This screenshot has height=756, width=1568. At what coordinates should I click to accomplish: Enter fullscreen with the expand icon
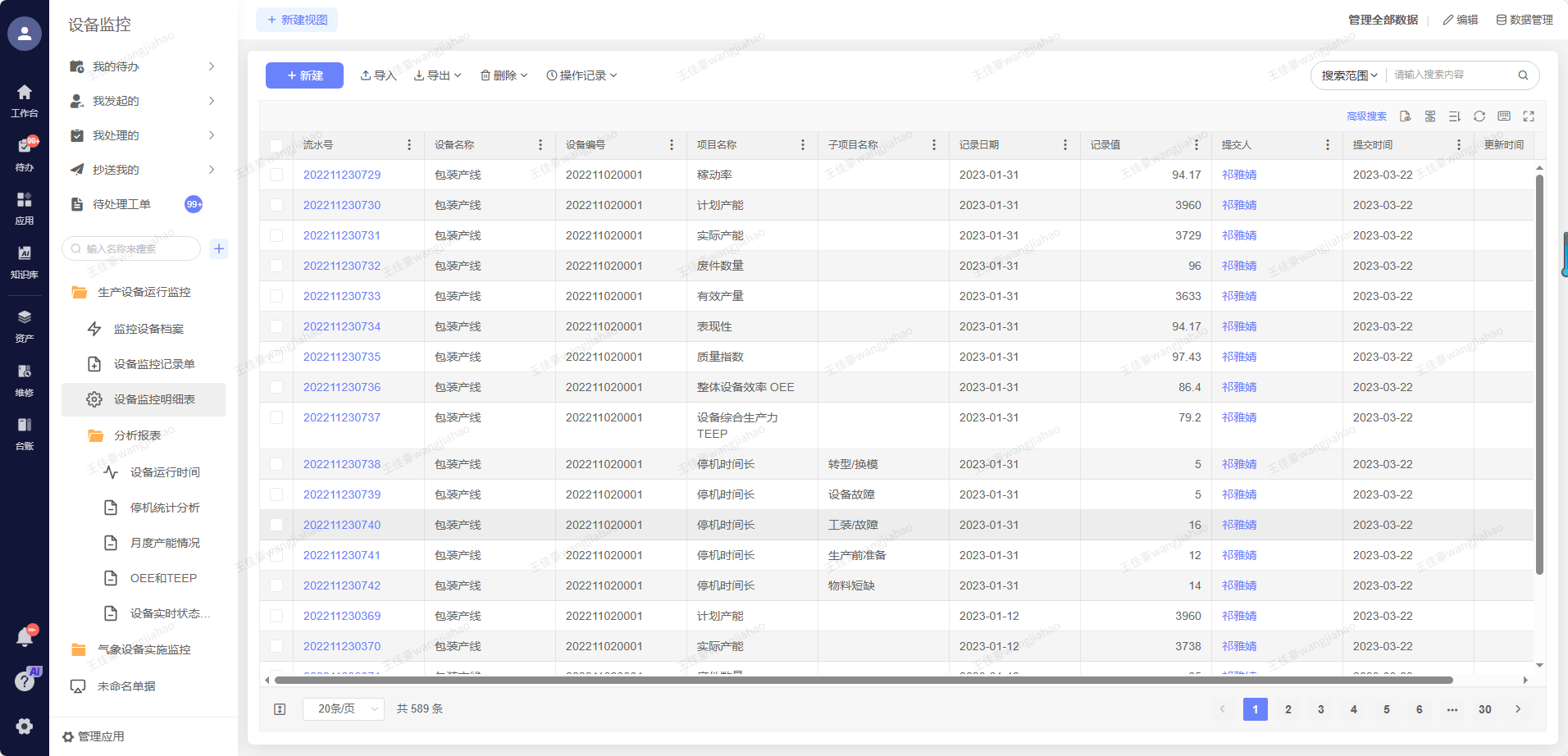tap(1528, 116)
